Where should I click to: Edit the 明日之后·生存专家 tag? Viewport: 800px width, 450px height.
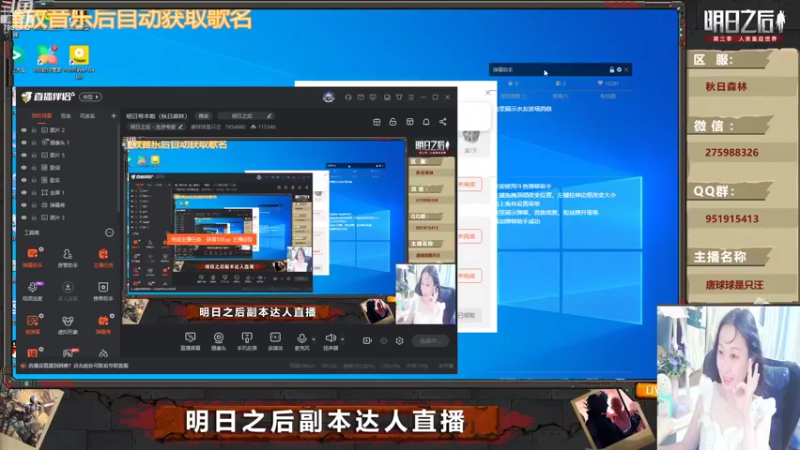tap(156, 127)
